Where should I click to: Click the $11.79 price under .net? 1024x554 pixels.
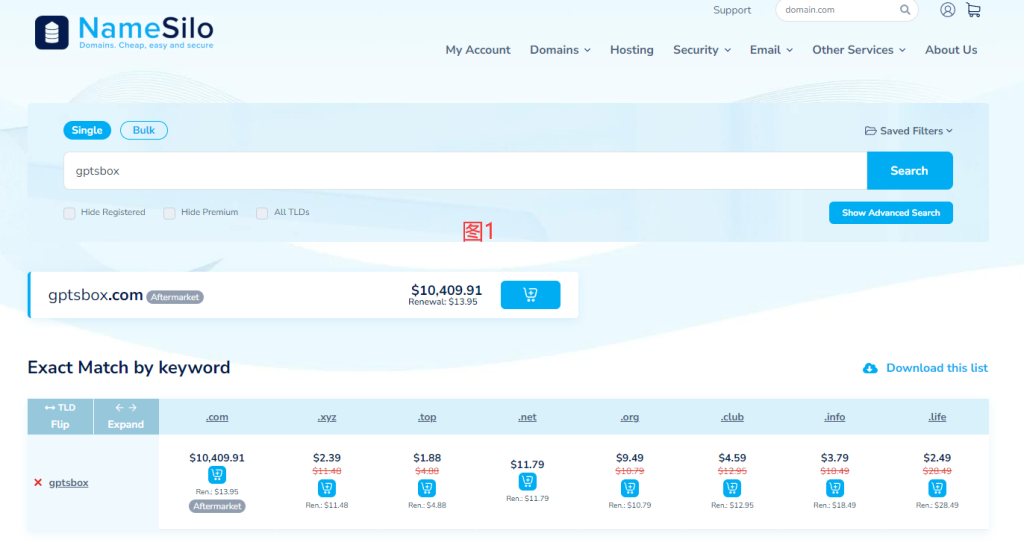[527, 464]
